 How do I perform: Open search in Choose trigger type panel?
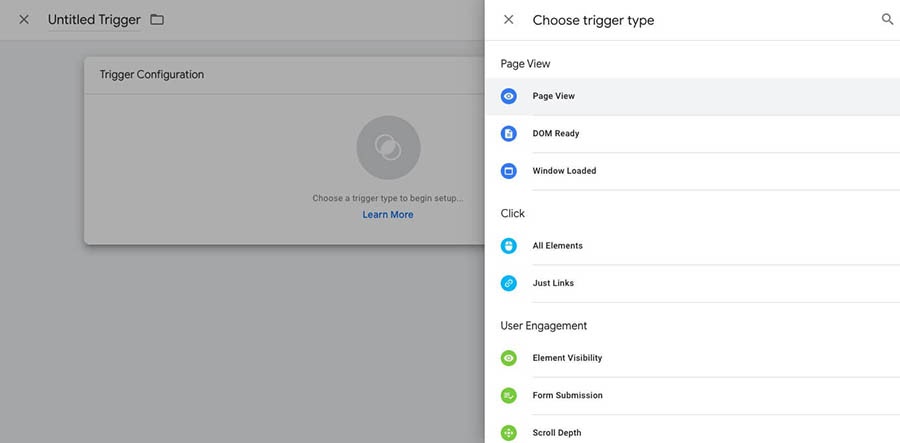[887, 20]
